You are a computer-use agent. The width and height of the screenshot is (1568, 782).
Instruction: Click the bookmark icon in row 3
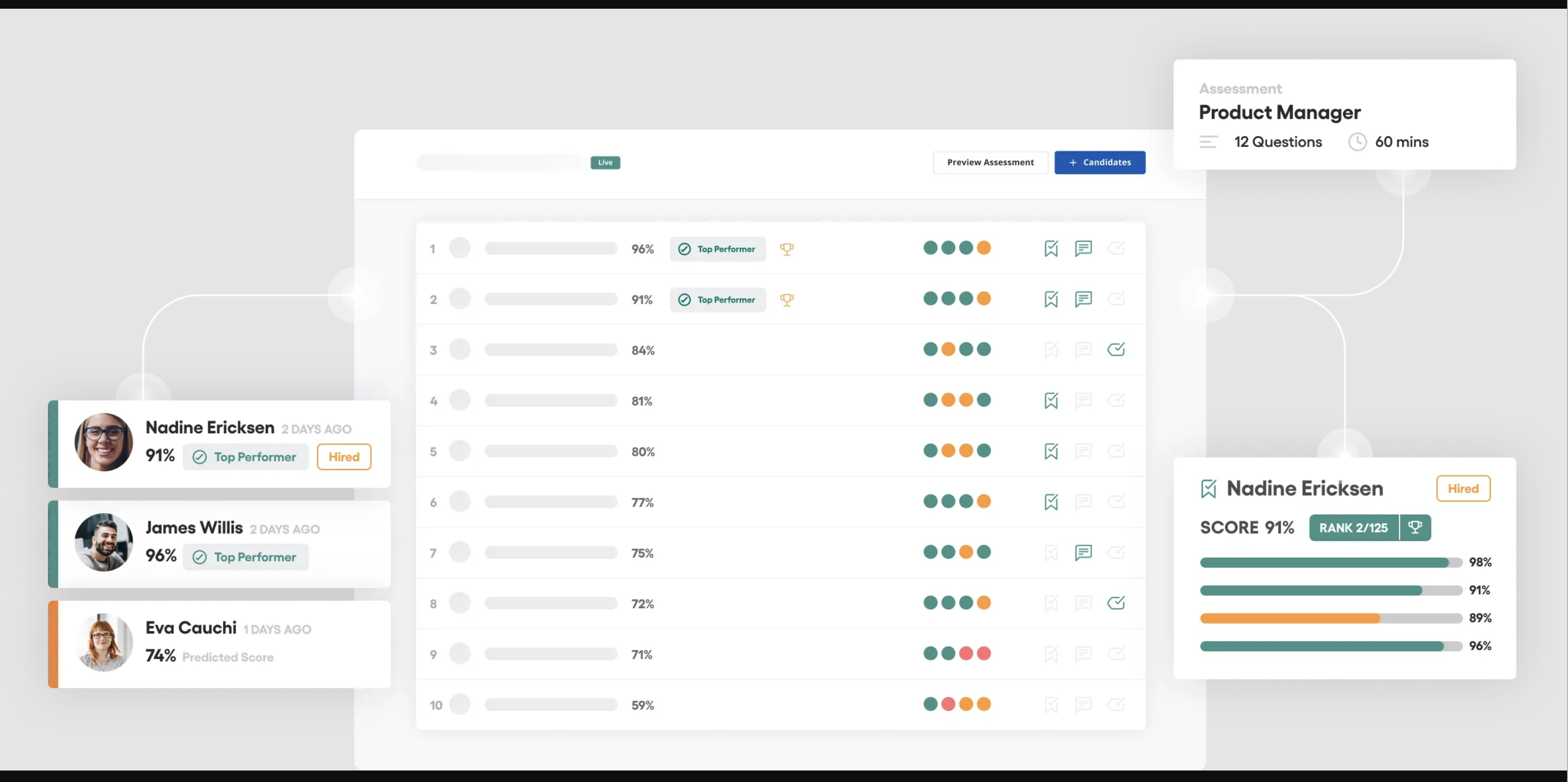(x=1051, y=350)
